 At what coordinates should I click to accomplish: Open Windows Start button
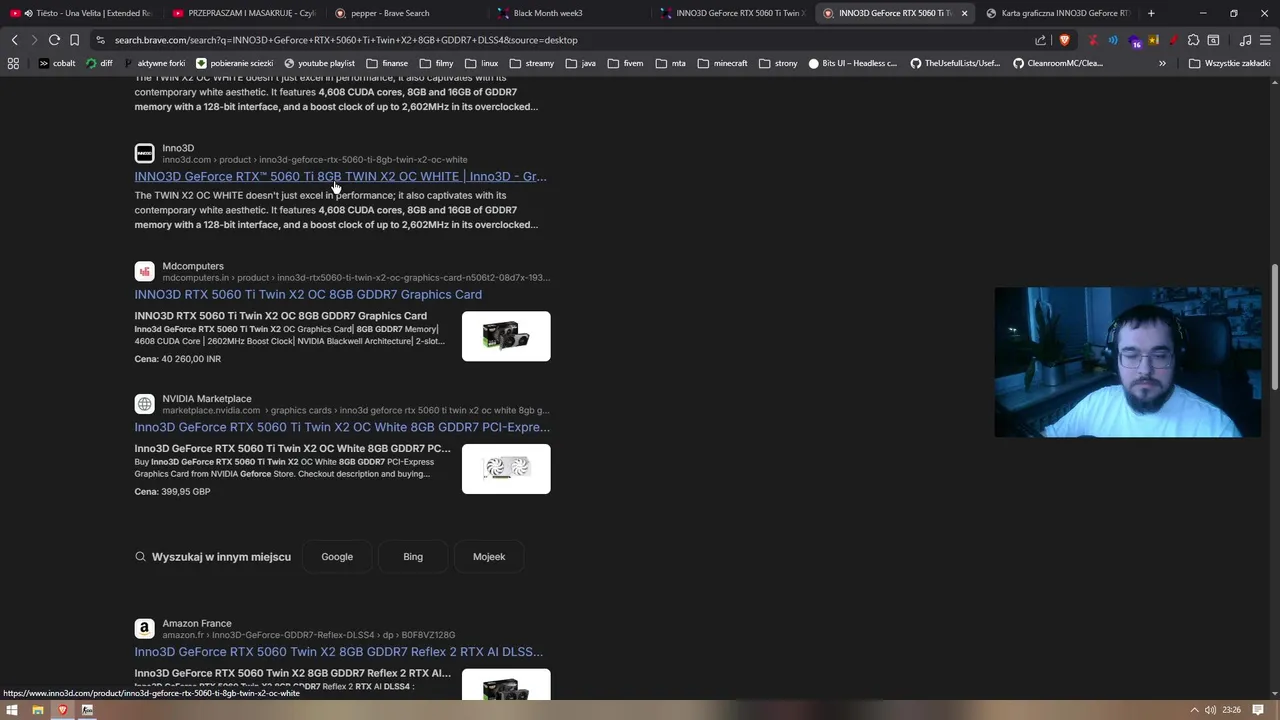click(x=12, y=710)
